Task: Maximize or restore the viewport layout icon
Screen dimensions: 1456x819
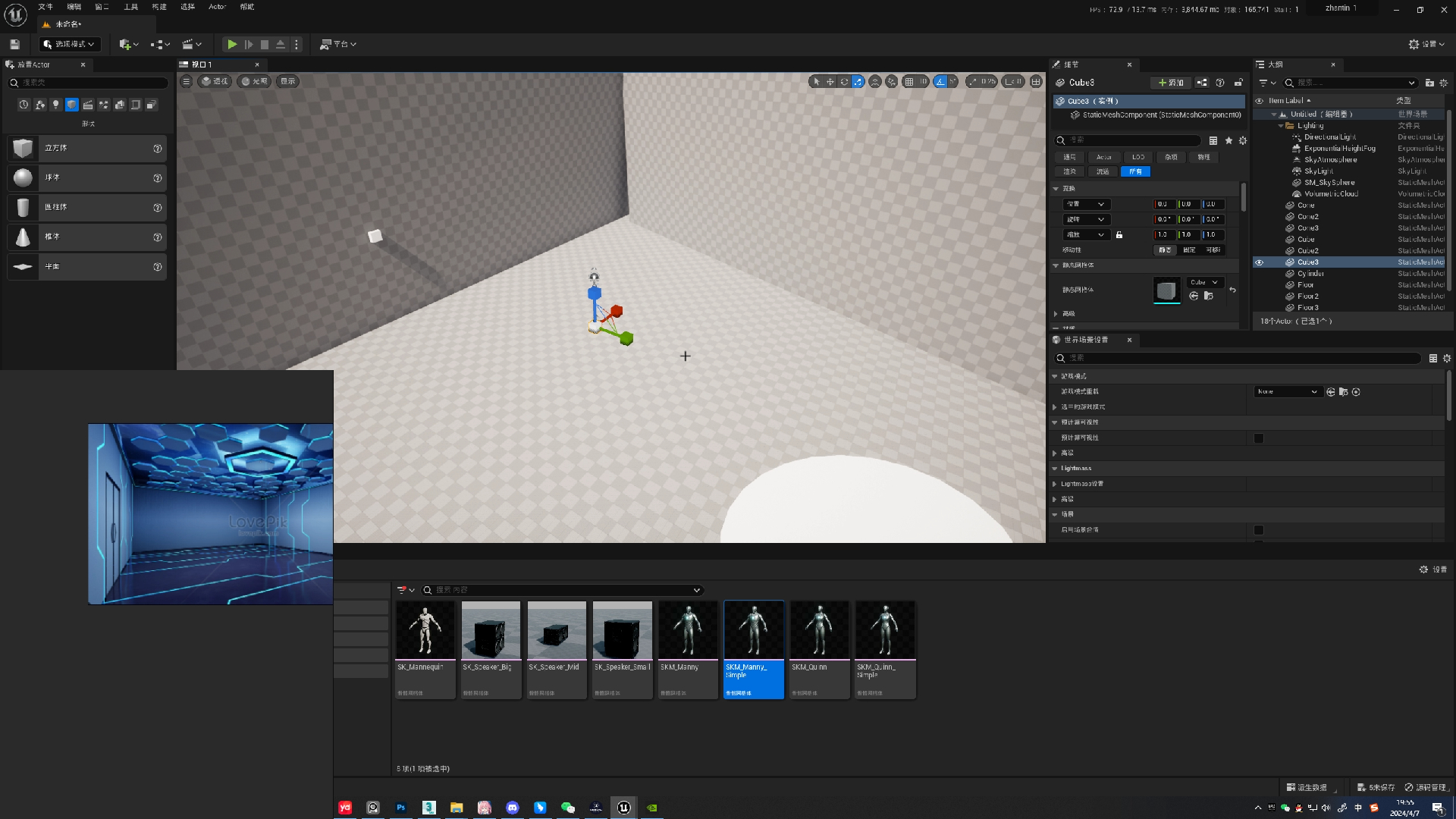Action: click(x=1036, y=81)
